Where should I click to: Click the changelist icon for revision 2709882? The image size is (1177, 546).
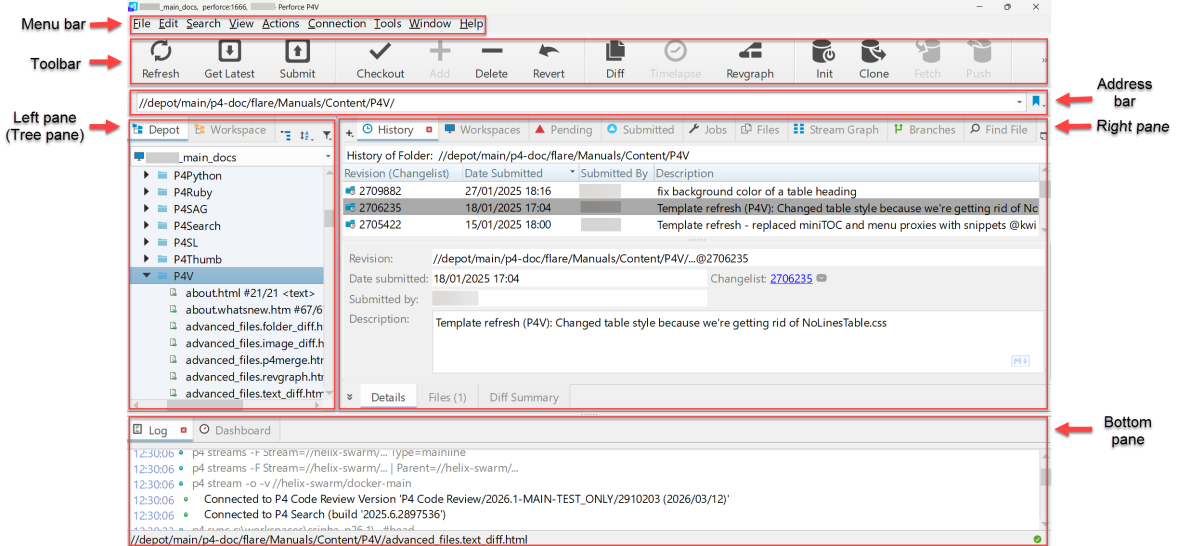351,191
